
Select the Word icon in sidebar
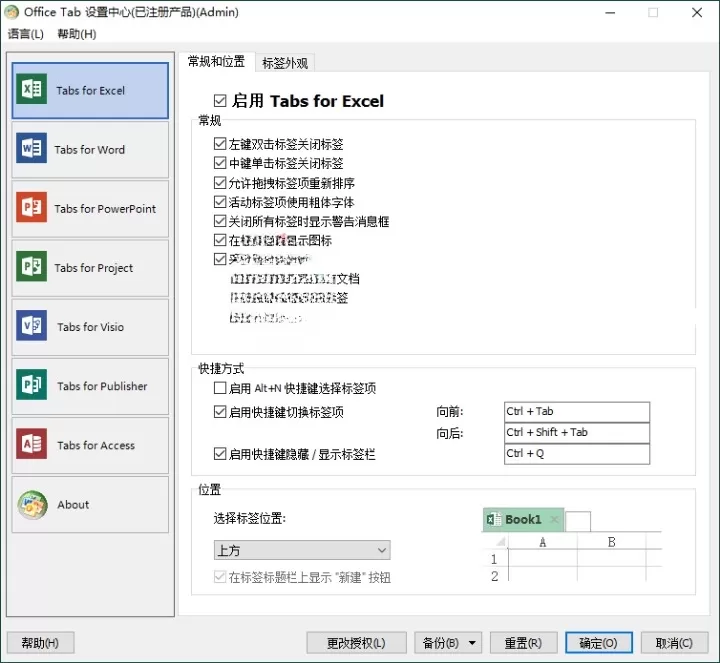coord(31,148)
